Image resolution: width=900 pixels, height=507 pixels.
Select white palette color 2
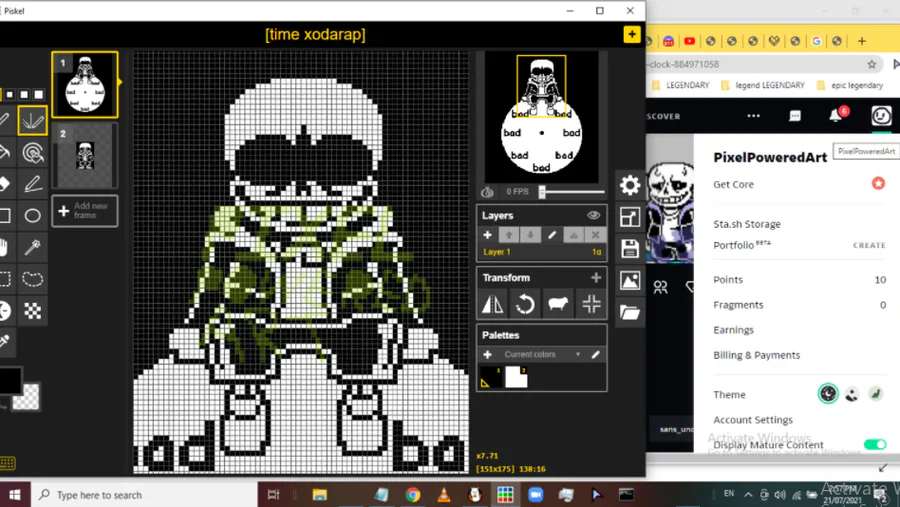coord(516,377)
